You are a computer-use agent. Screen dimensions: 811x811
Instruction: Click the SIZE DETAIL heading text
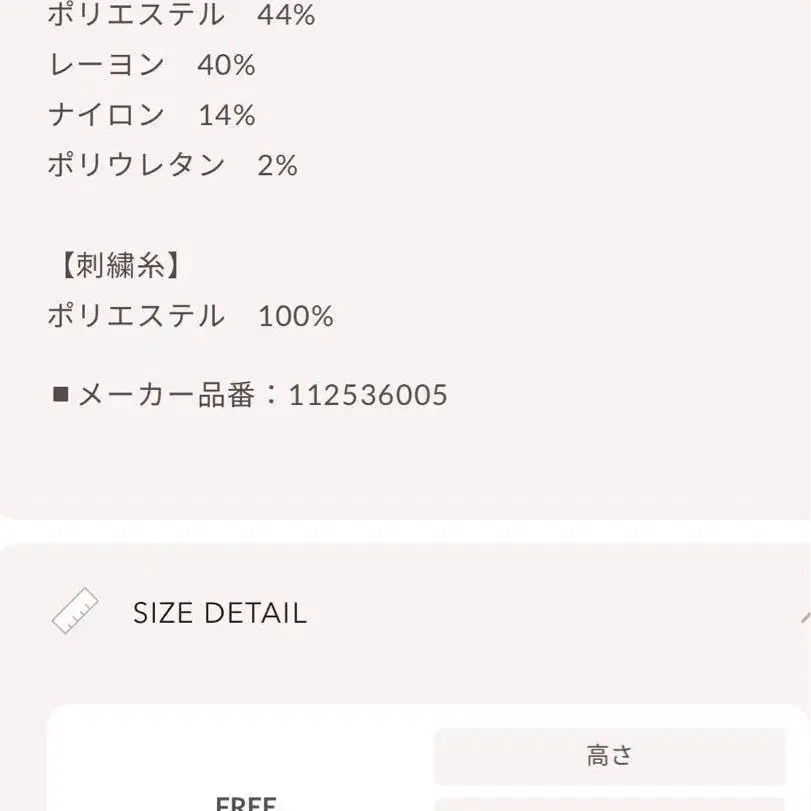(x=219, y=613)
